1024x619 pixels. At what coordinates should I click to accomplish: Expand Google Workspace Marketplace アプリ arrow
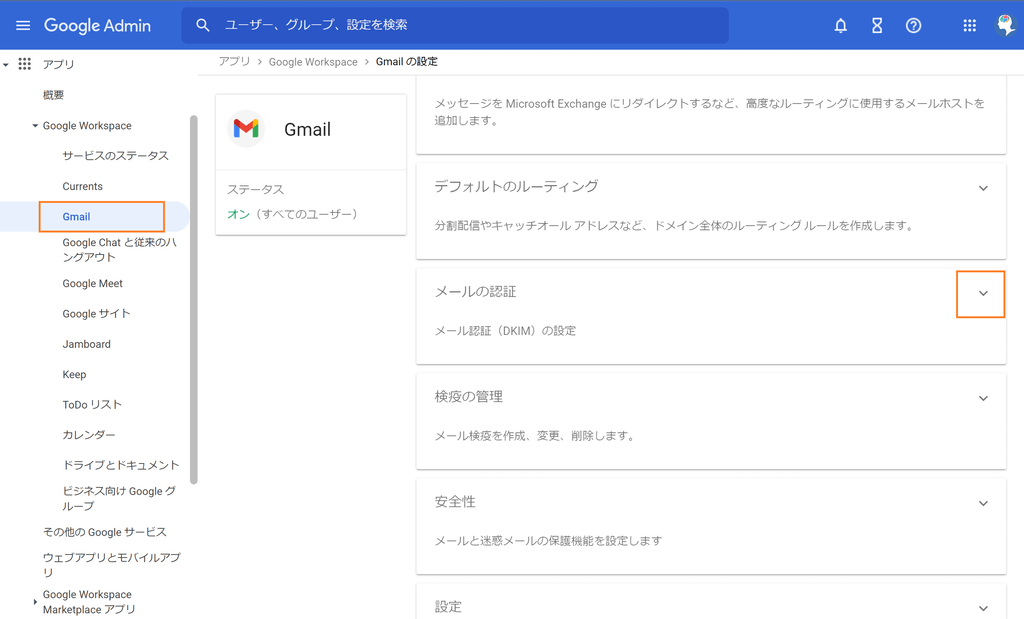pos(35,602)
